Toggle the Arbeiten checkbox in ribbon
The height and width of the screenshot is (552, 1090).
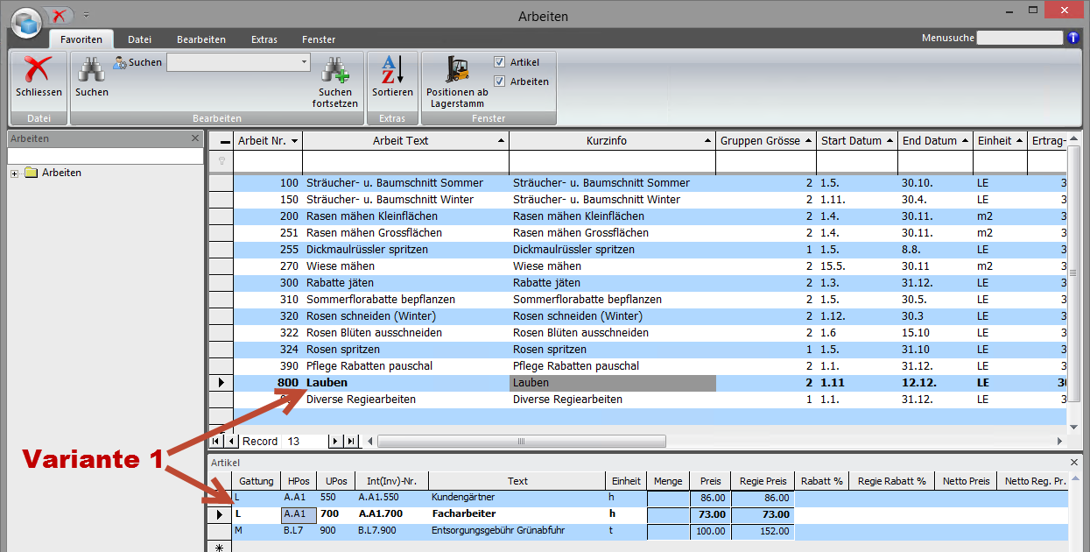500,81
